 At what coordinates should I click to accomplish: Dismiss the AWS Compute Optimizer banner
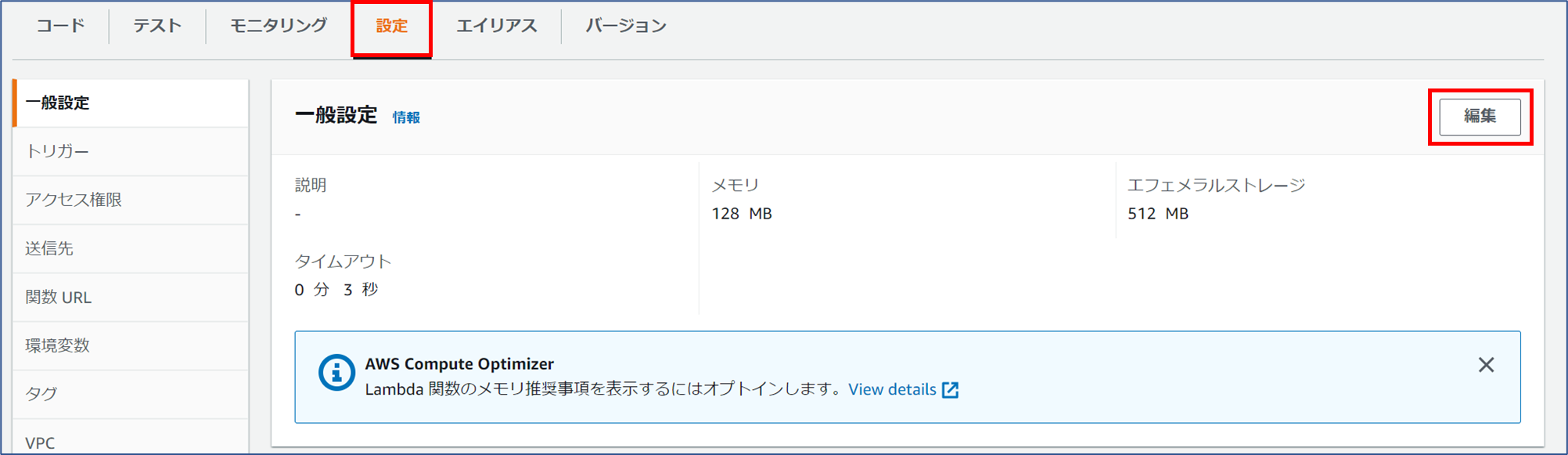[x=1486, y=365]
